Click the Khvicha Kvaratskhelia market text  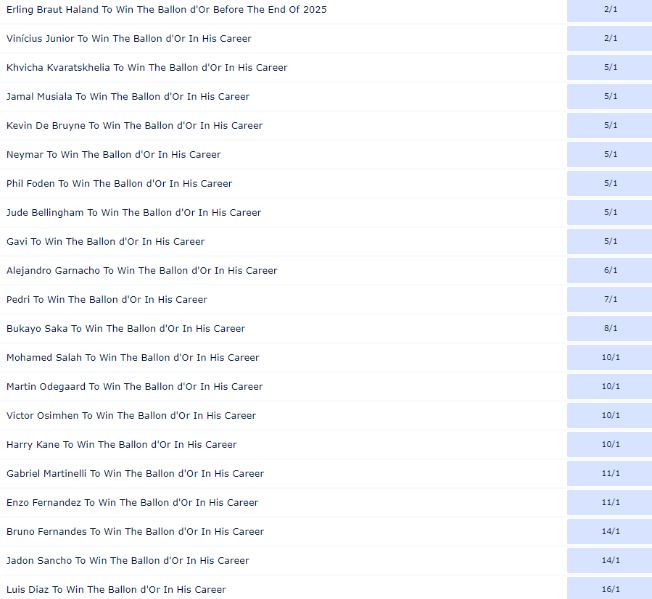(x=147, y=67)
